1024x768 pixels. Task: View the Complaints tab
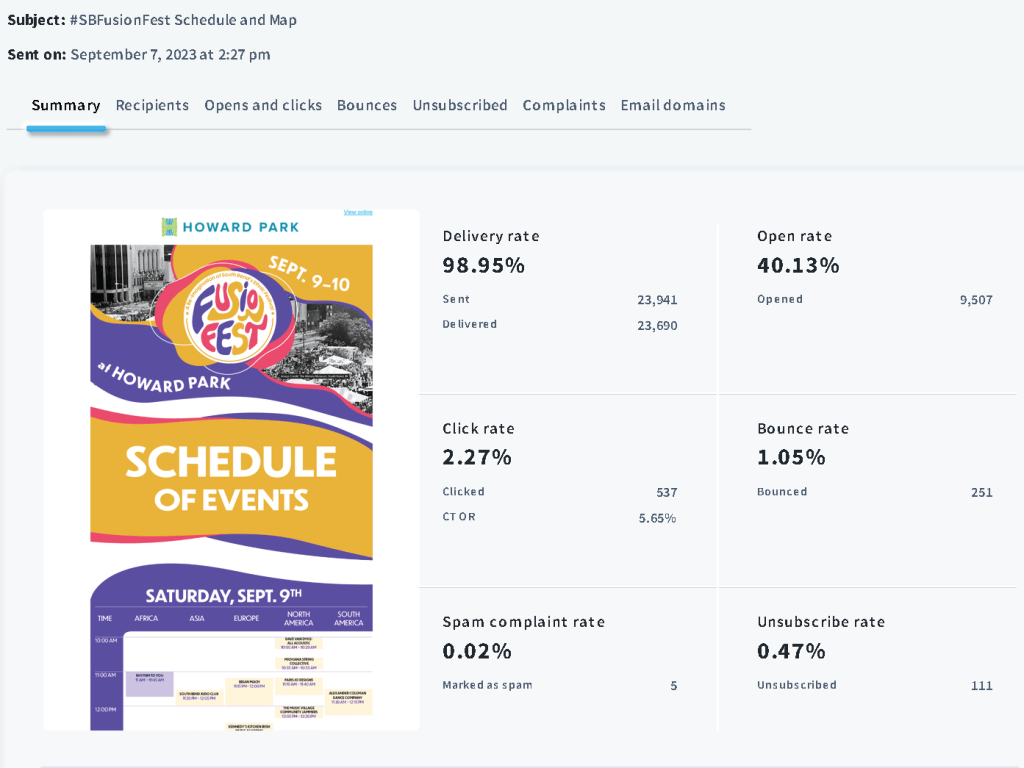point(564,105)
